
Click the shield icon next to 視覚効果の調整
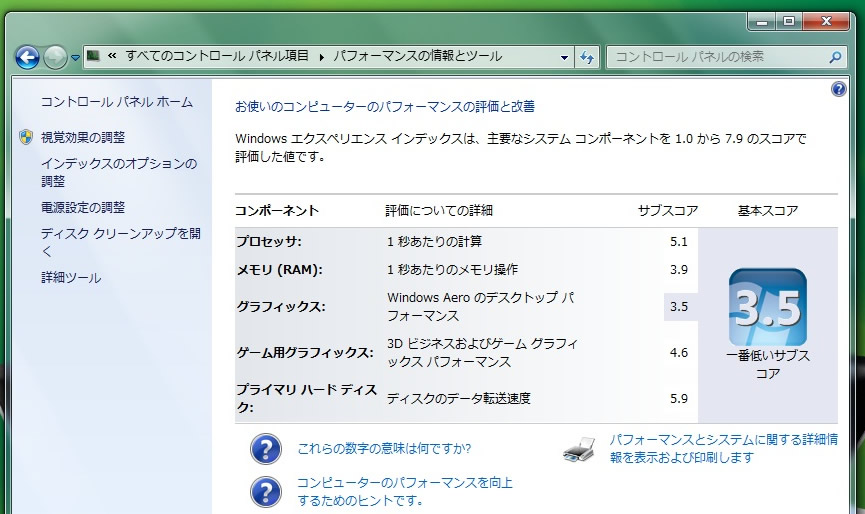tap(26, 137)
